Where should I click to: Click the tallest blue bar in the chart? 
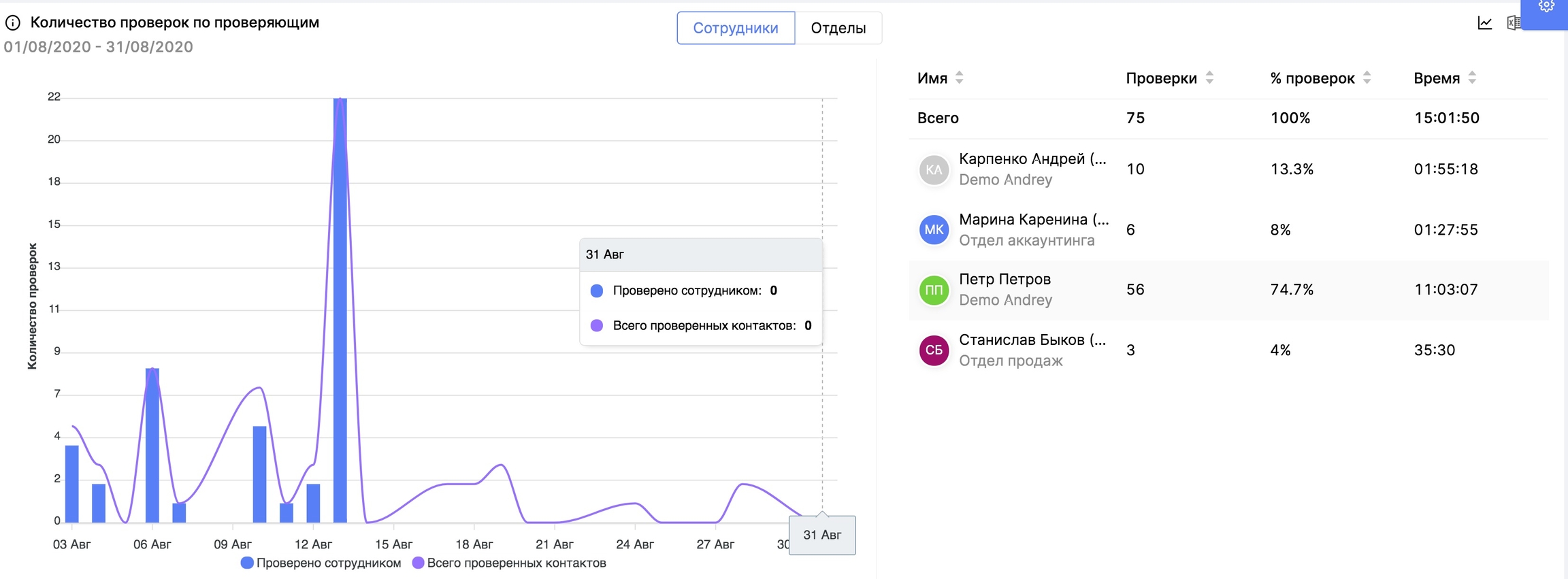point(340,306)
